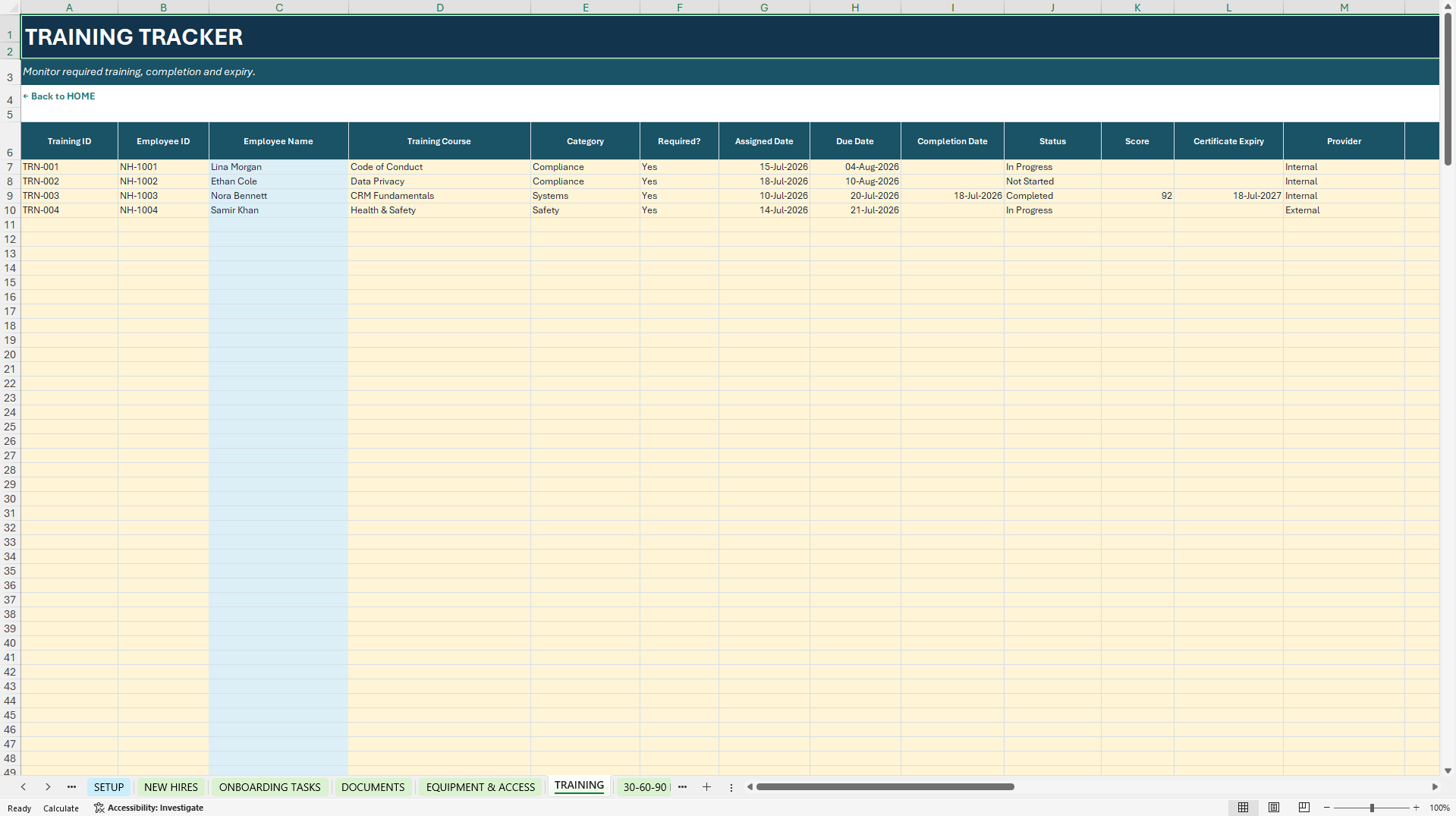This screenshot has height=816, width=1456.
Task: Select the Health & Safety course cell
Action: [x=439, y=210]
